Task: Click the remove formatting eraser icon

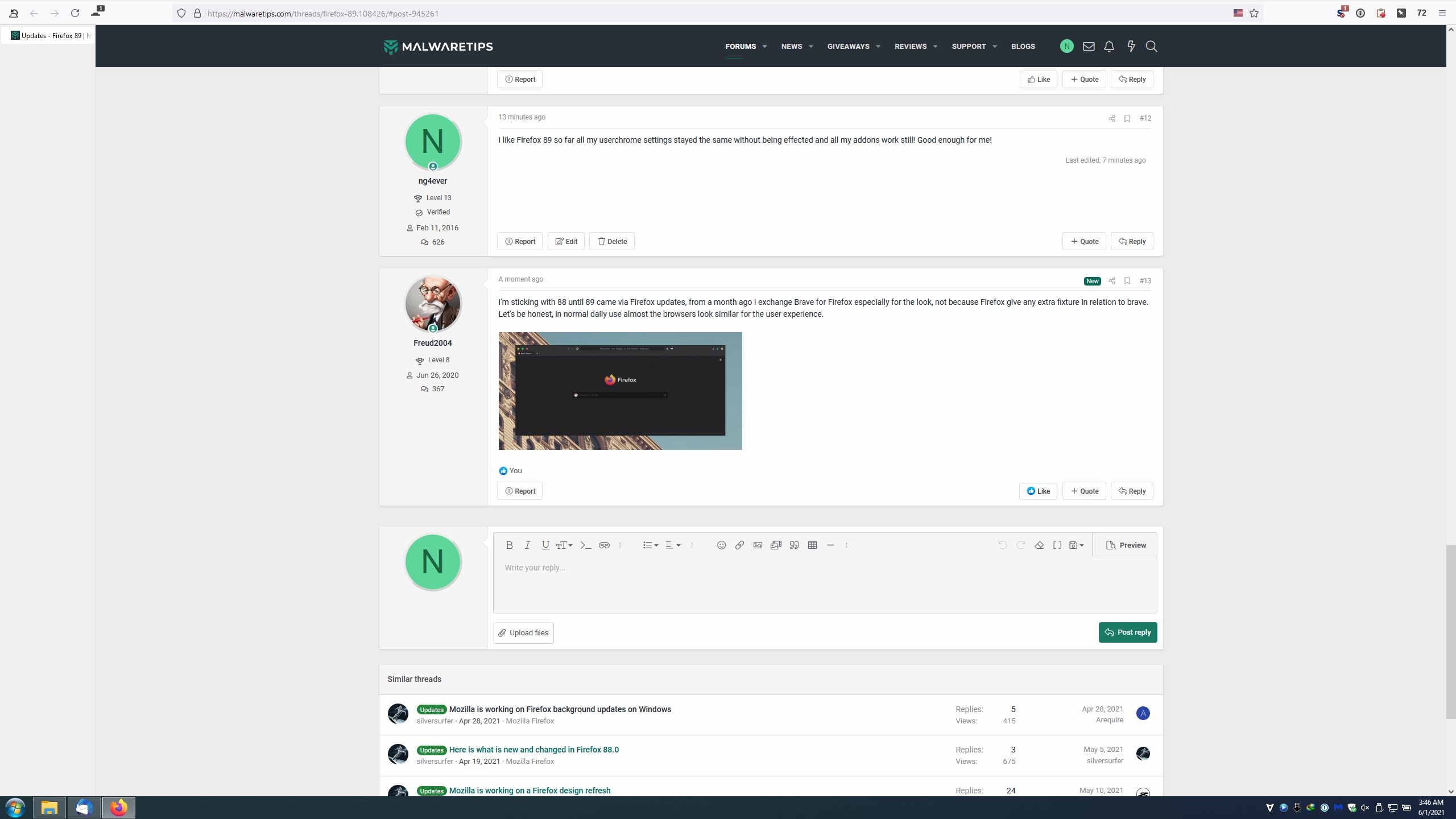Action: pyautogui.click(x=1039, y=545)
